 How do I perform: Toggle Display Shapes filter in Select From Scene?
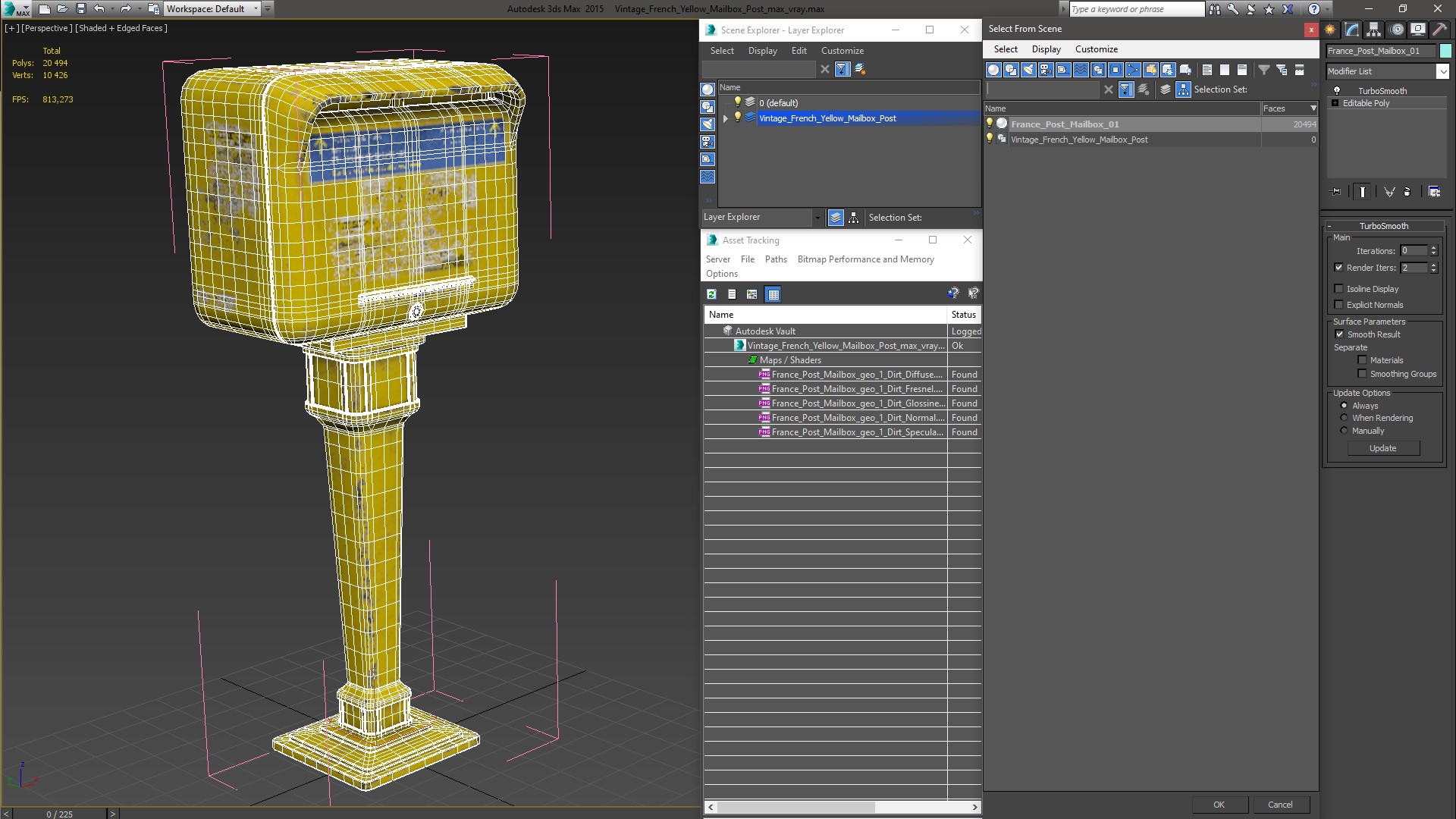point(1011,70)
